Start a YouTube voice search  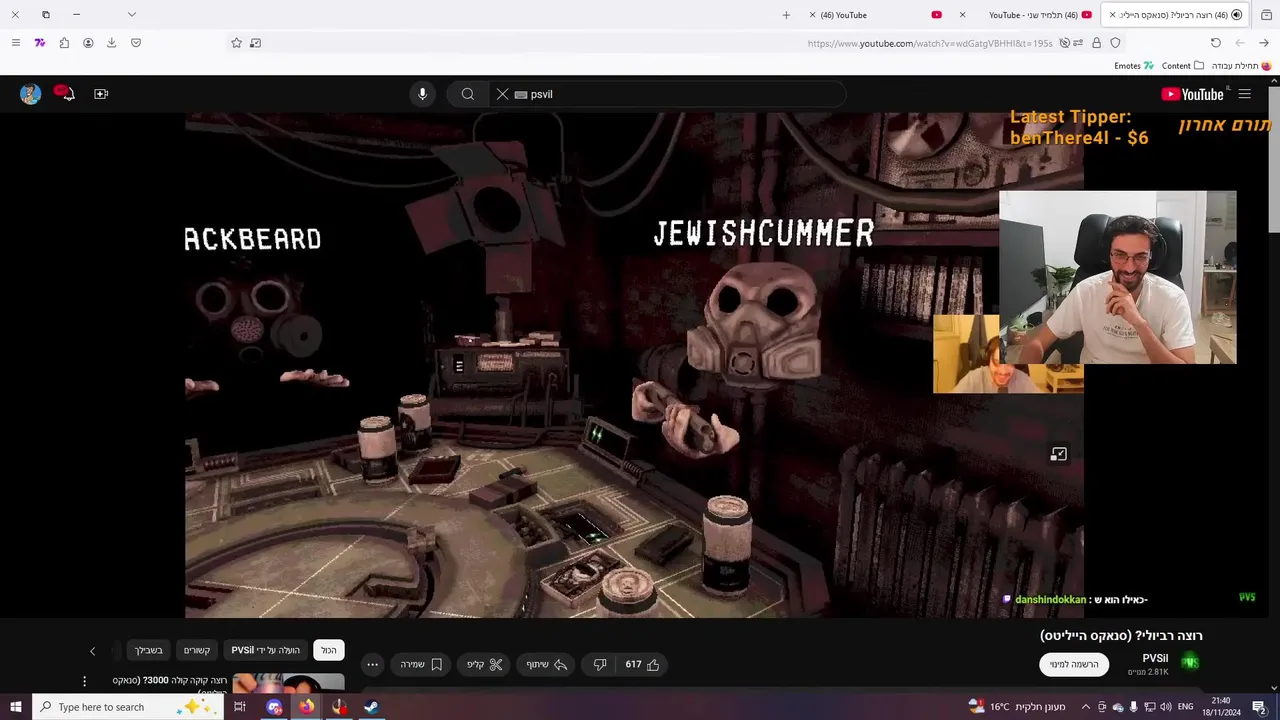tap(422, 94)
